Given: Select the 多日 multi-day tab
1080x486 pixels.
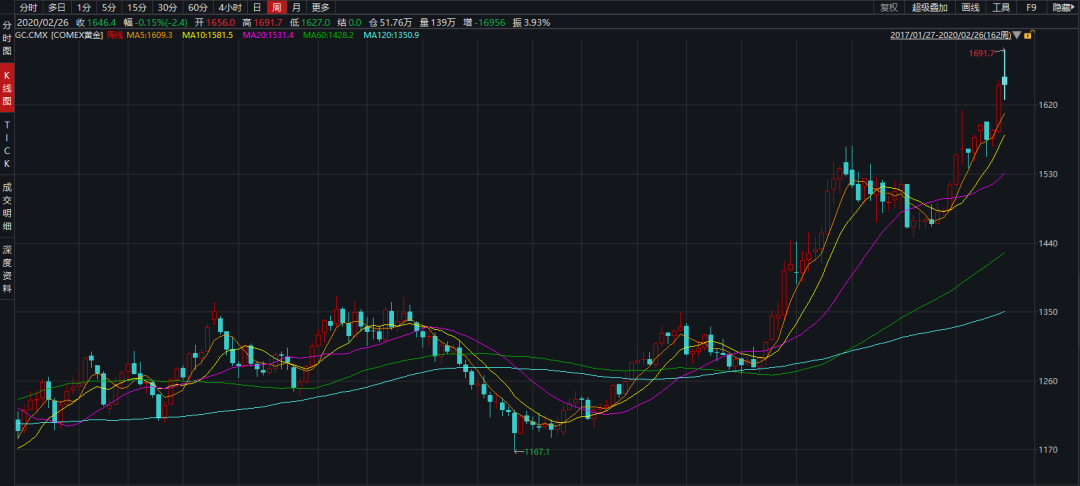Looking at the screenshot, I should pos(56,8).
